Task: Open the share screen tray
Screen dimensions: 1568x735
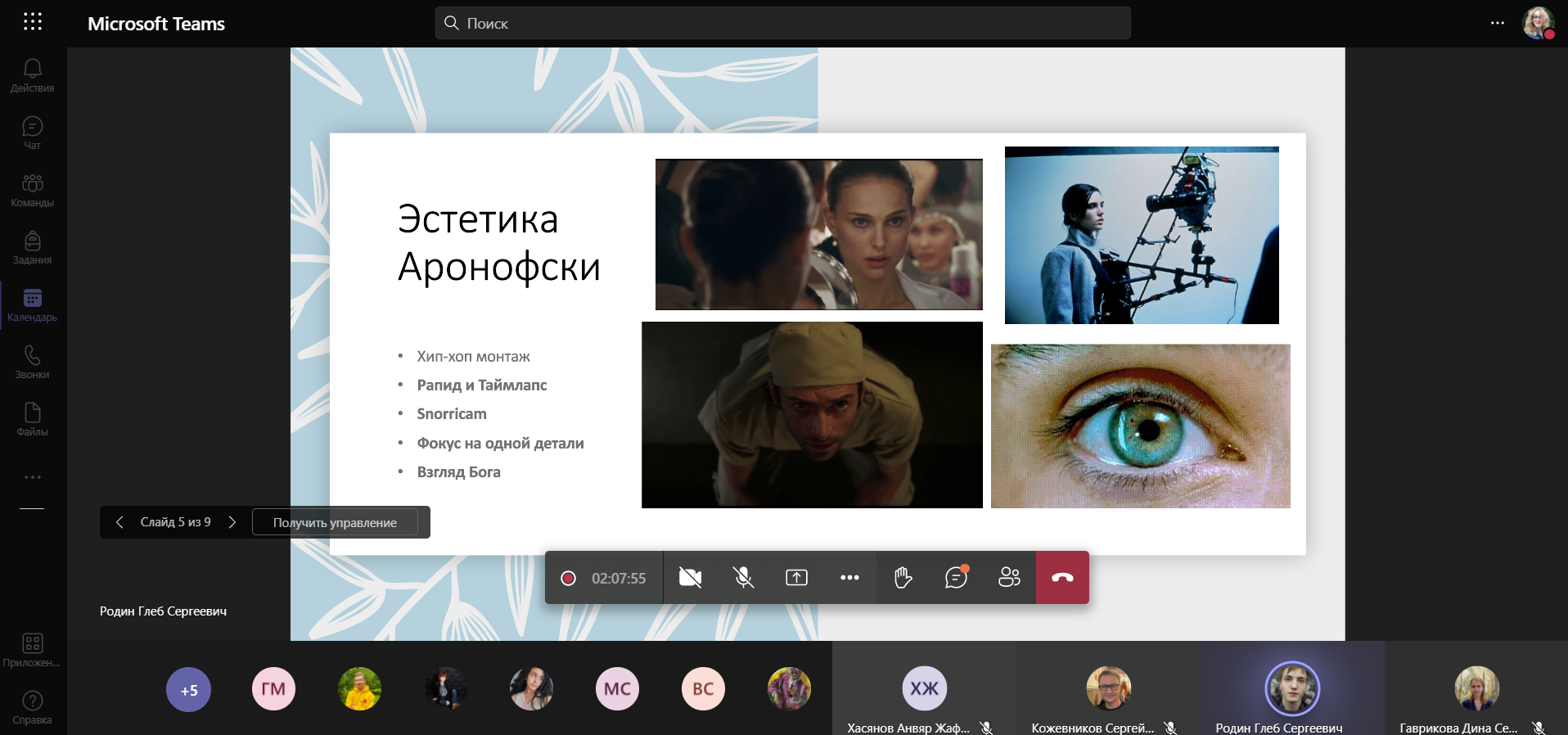Action: [796, 578]
